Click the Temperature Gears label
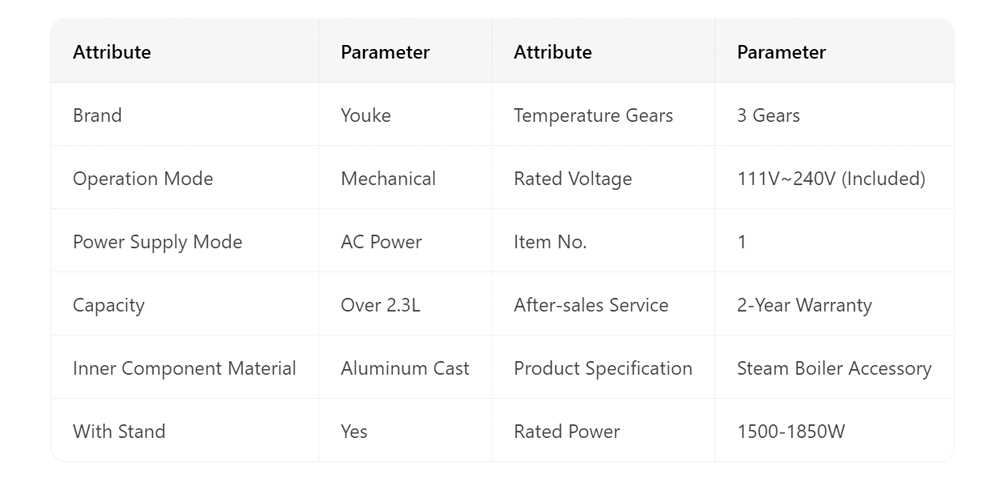This screenshot has width=1000, height=500. pos(593,116)
